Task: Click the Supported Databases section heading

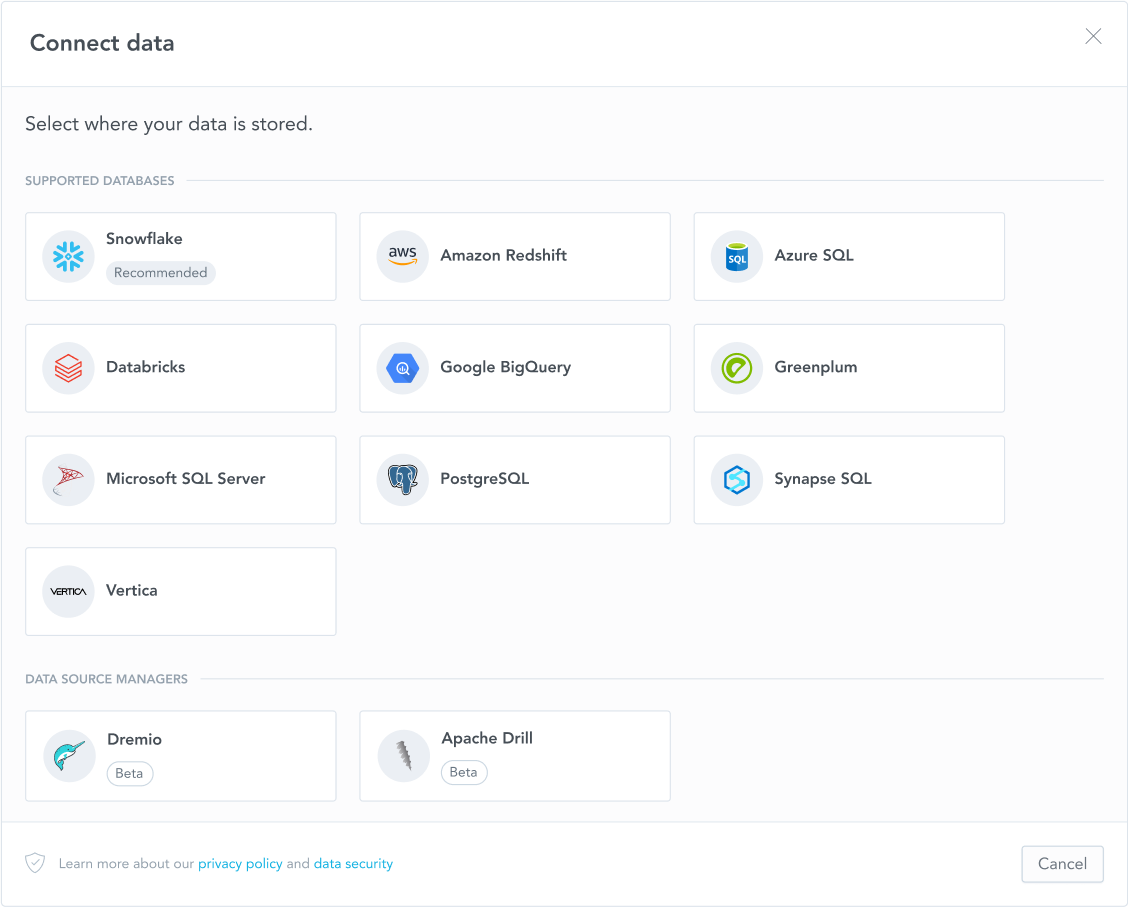Action: (x=99, y=181)
